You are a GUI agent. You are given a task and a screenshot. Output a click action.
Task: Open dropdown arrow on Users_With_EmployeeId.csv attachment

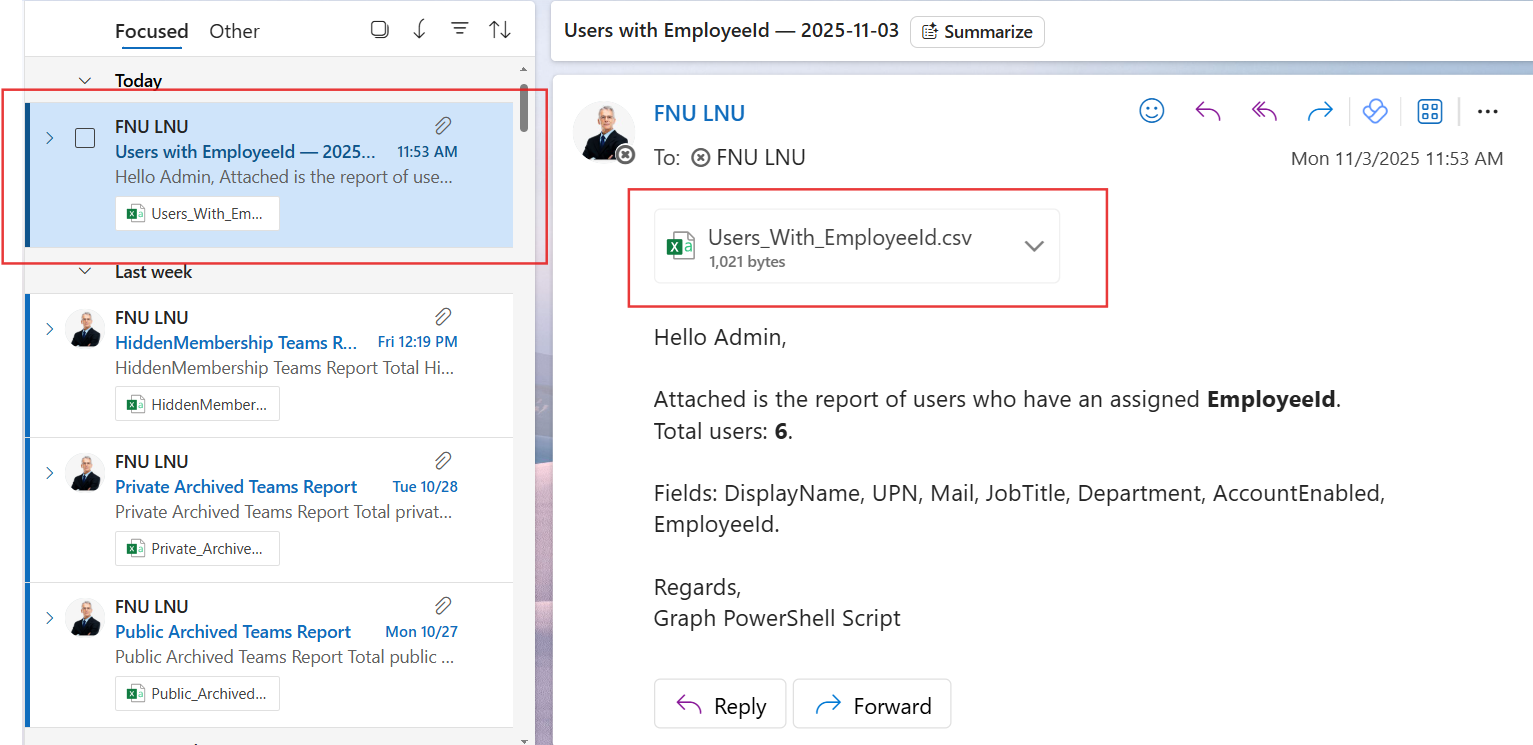pos(1034,246)
